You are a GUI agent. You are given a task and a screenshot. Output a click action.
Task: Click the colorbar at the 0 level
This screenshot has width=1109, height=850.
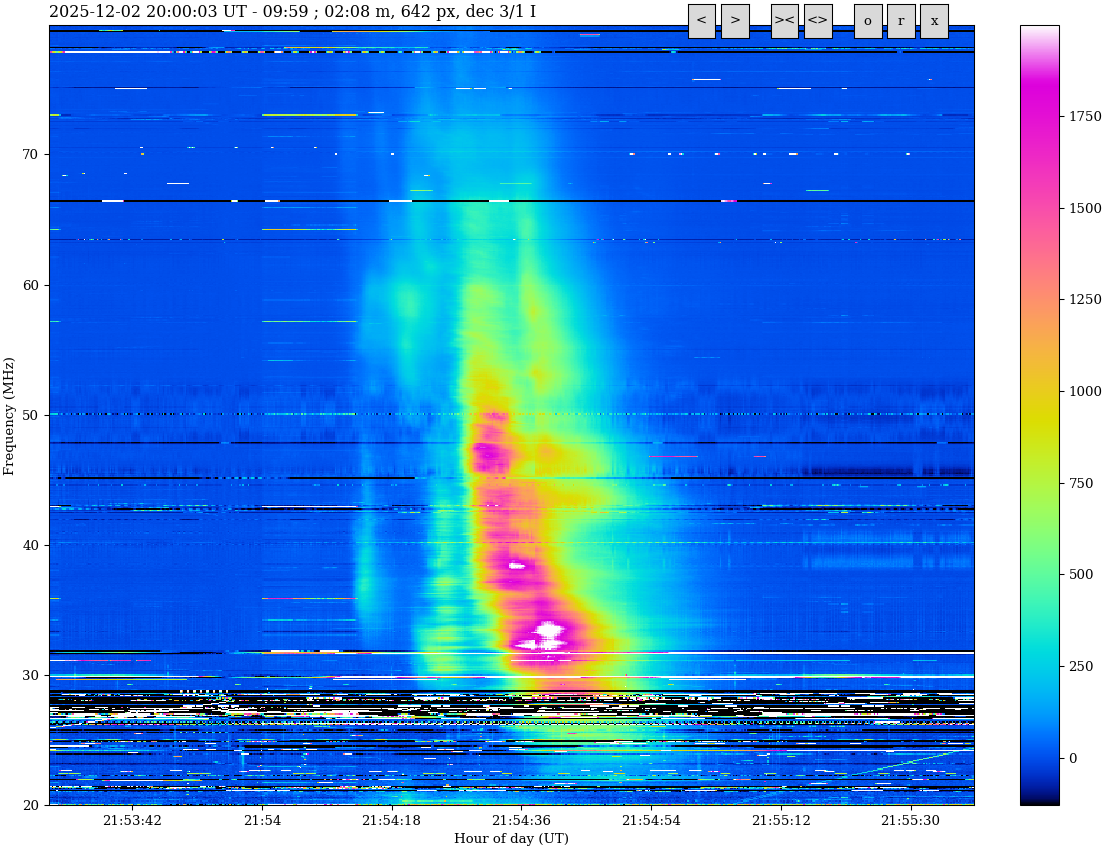[1039, 758]
